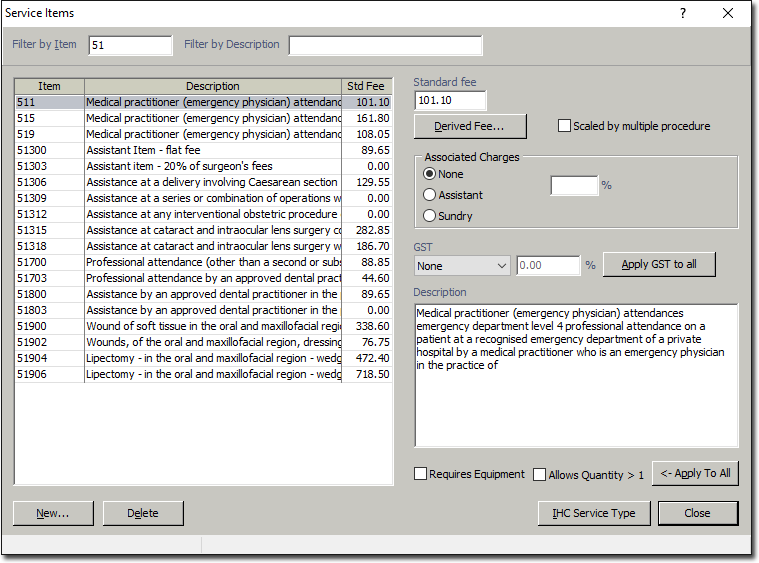Choose the Assistant radio button

[x=431, y=195]
